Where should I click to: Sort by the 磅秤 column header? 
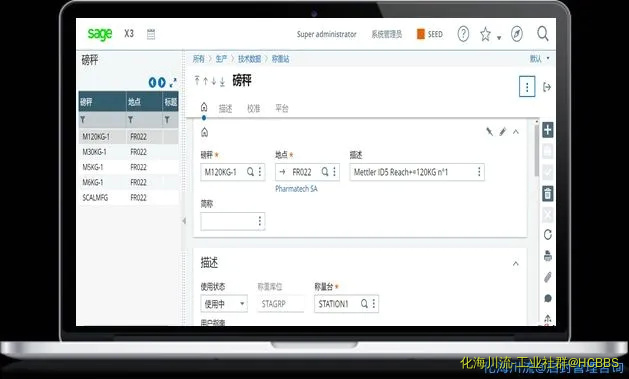coord(102,102)
